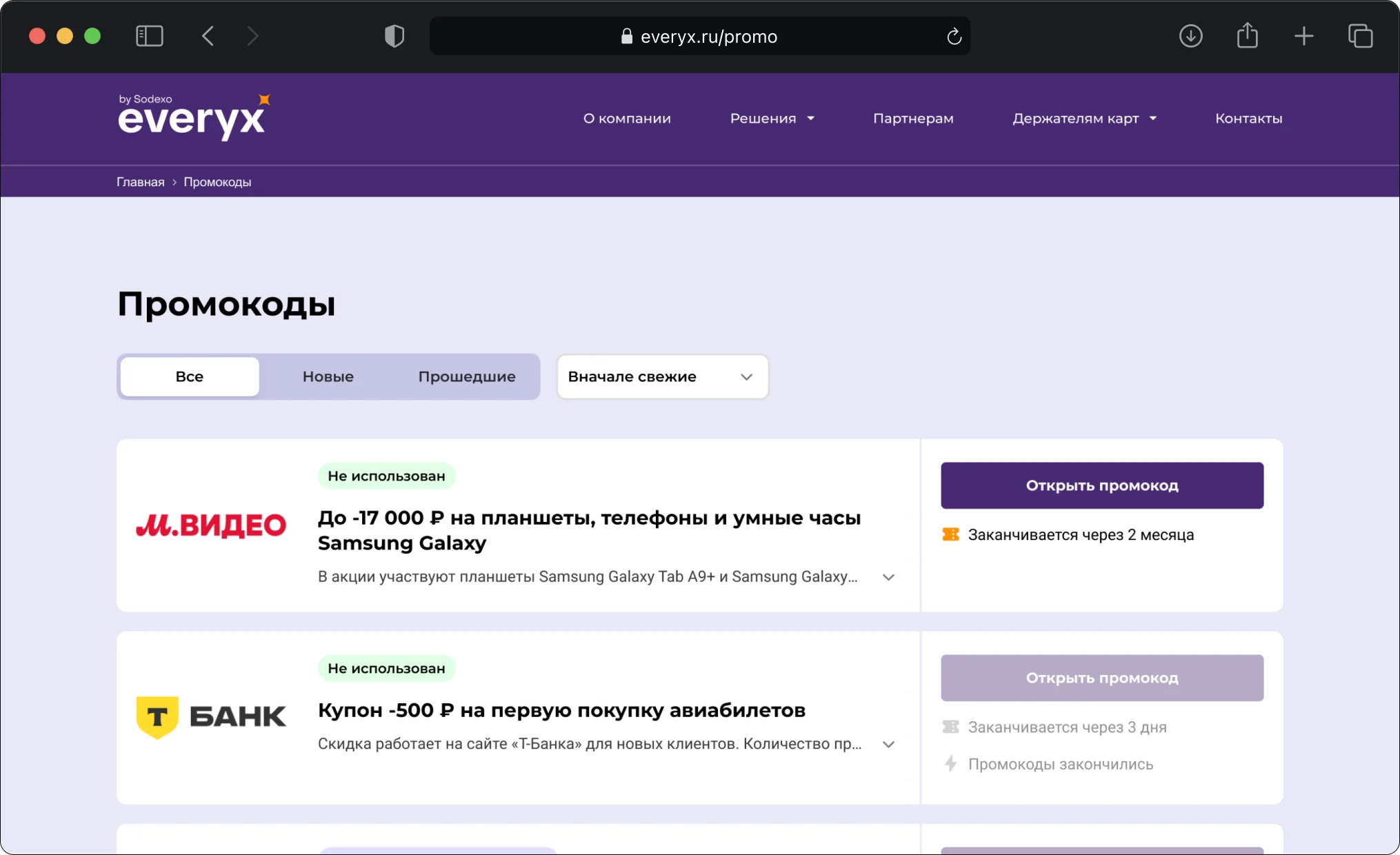1400x855 pixels.
Task: Open the Вначале свежие sort dropdown
Action: click(x=662, y=376)
